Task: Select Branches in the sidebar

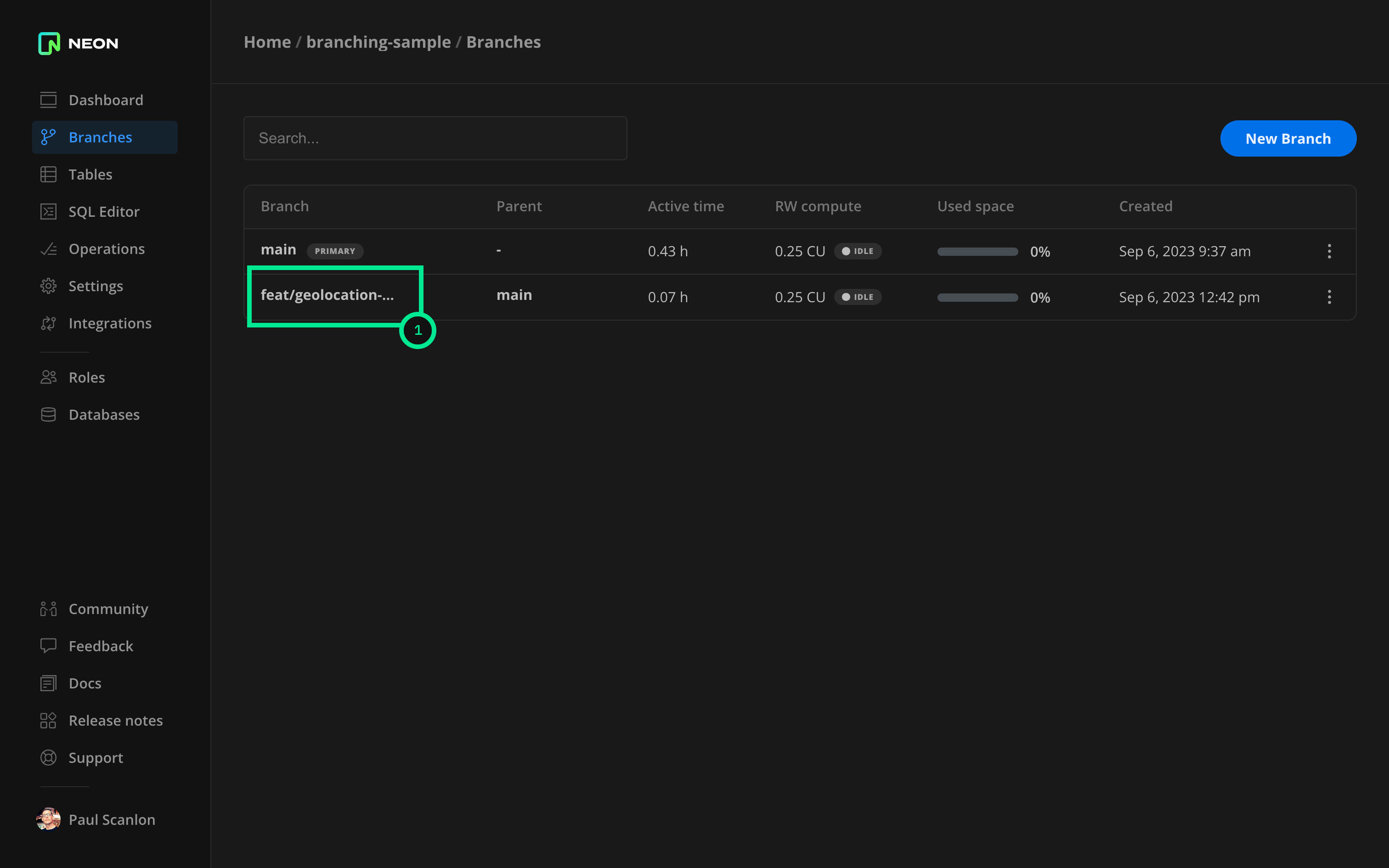Action: coord(100,137)
